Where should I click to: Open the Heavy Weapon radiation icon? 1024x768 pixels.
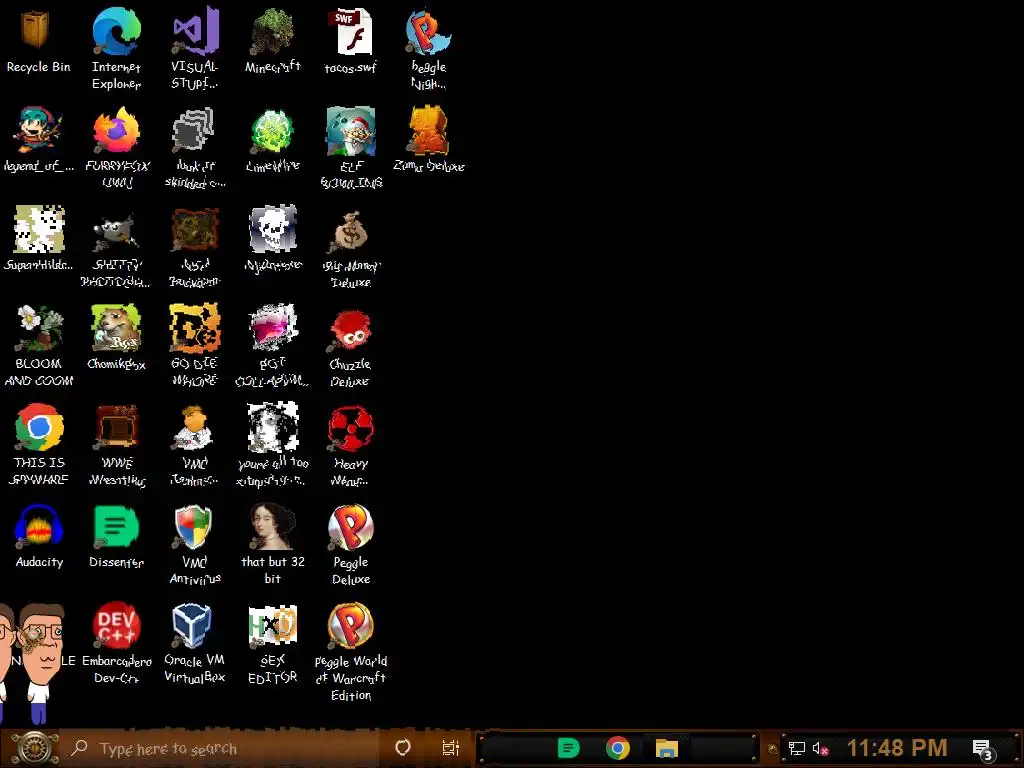(x=351, y=428)
